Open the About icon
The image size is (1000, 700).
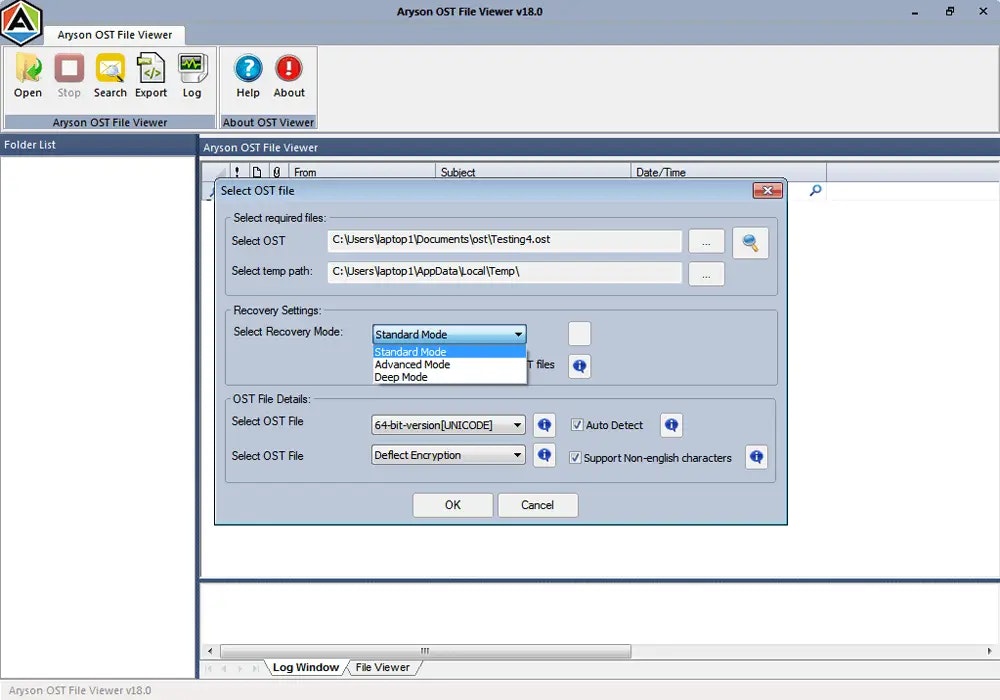pyautogui.click(x=289, y=77)
